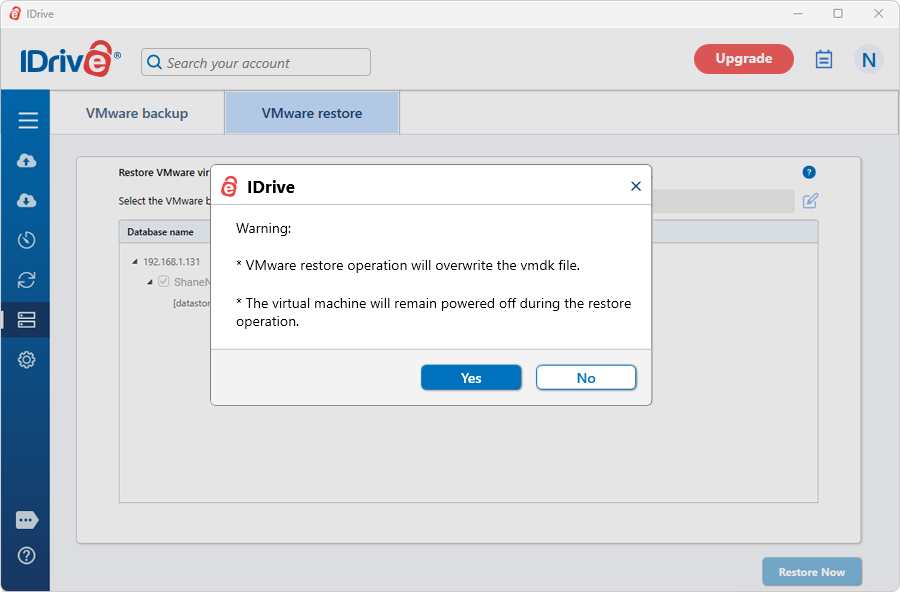Select the 192.168.1.131 host entry
Image resolution: width=900 pixels, height=592 pixels.
point(172,262)
